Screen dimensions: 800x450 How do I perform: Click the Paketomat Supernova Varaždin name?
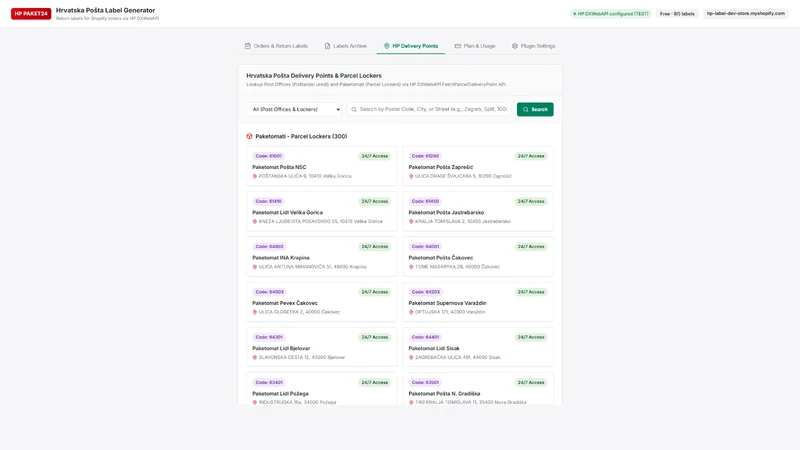point(447,303)
